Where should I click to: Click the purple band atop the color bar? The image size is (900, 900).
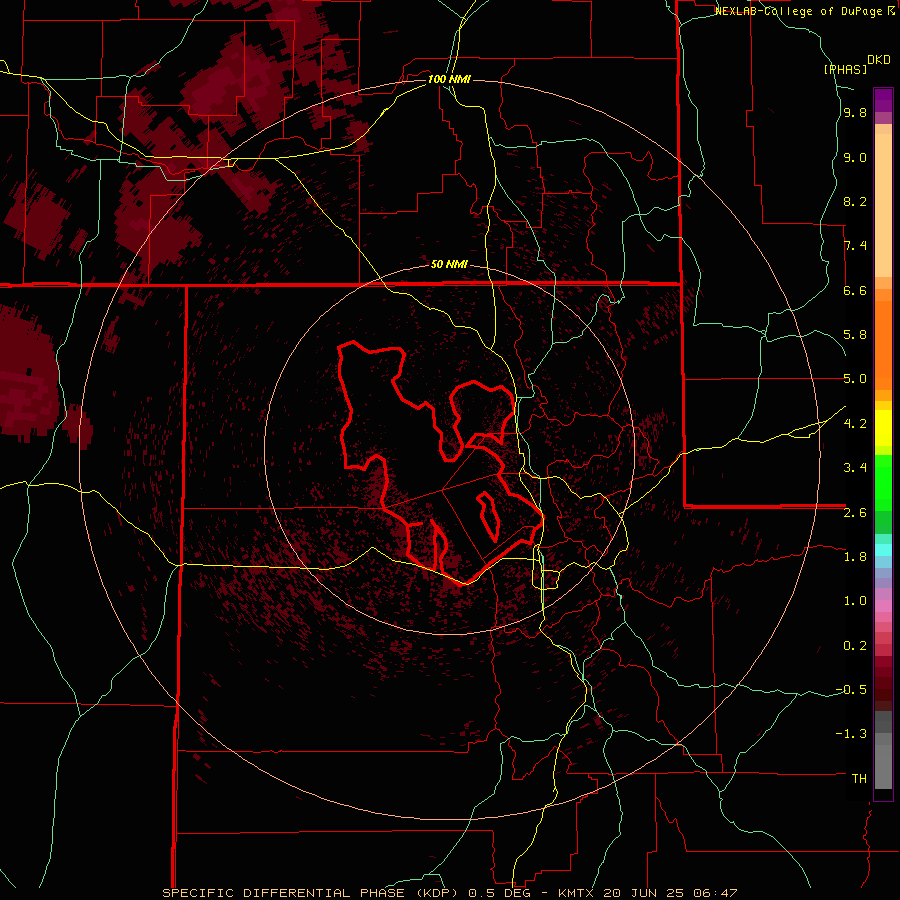tap(883, 100)
